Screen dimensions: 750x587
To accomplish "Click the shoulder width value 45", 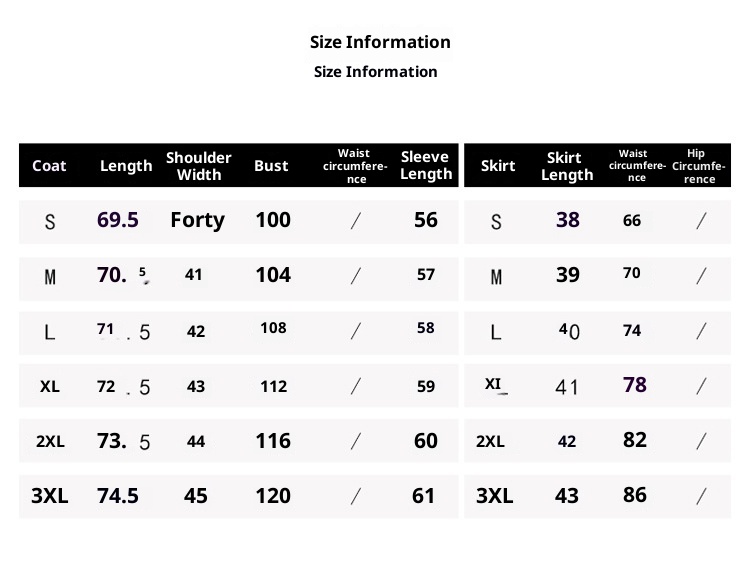I will click(196, 496).
